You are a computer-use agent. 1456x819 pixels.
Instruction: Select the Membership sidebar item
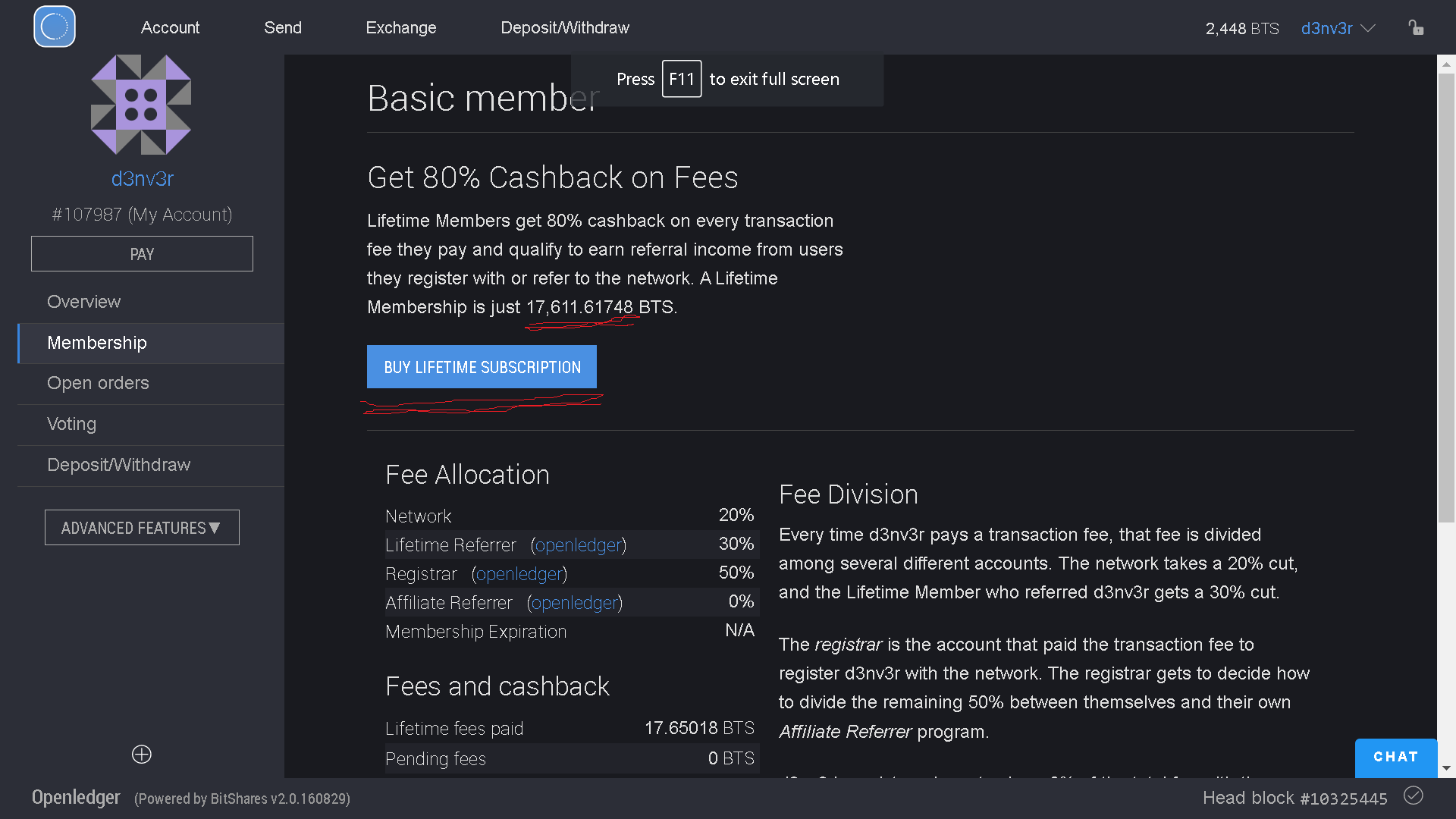click(151, 343)
